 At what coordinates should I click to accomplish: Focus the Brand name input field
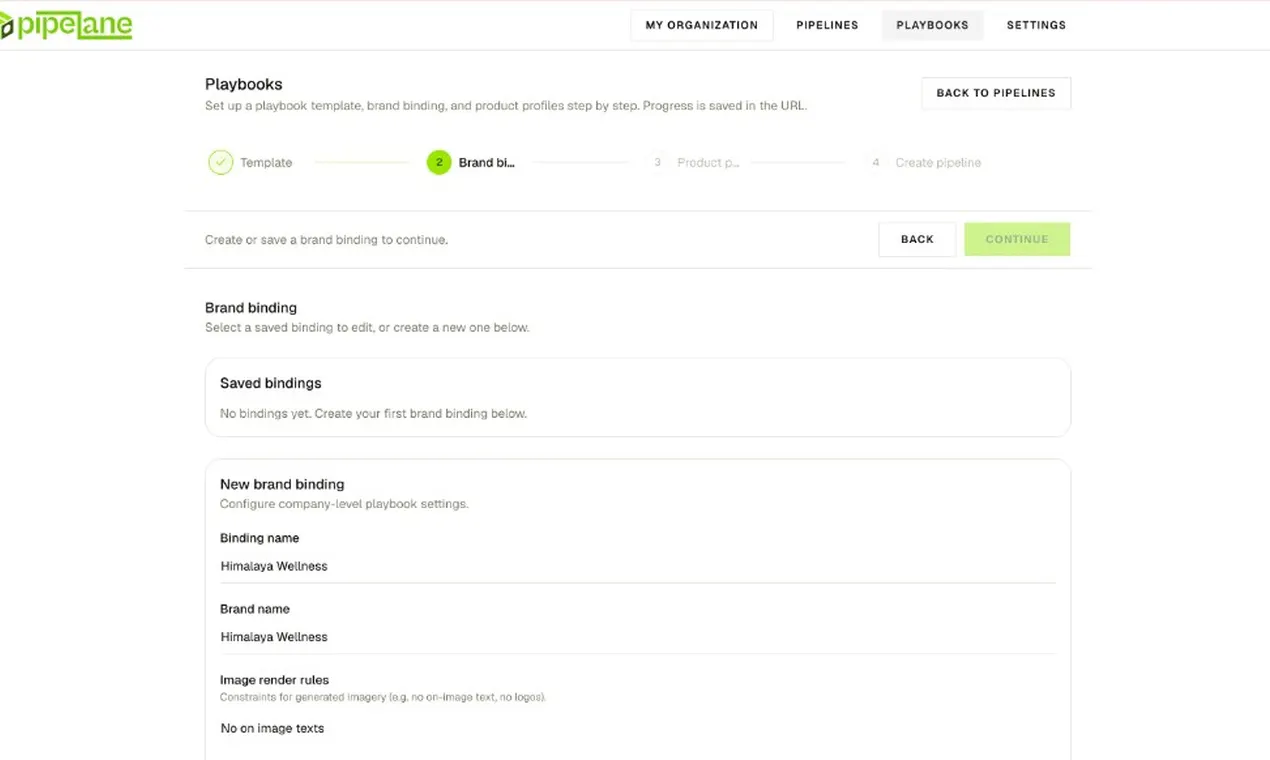click(x=638, y=637)
